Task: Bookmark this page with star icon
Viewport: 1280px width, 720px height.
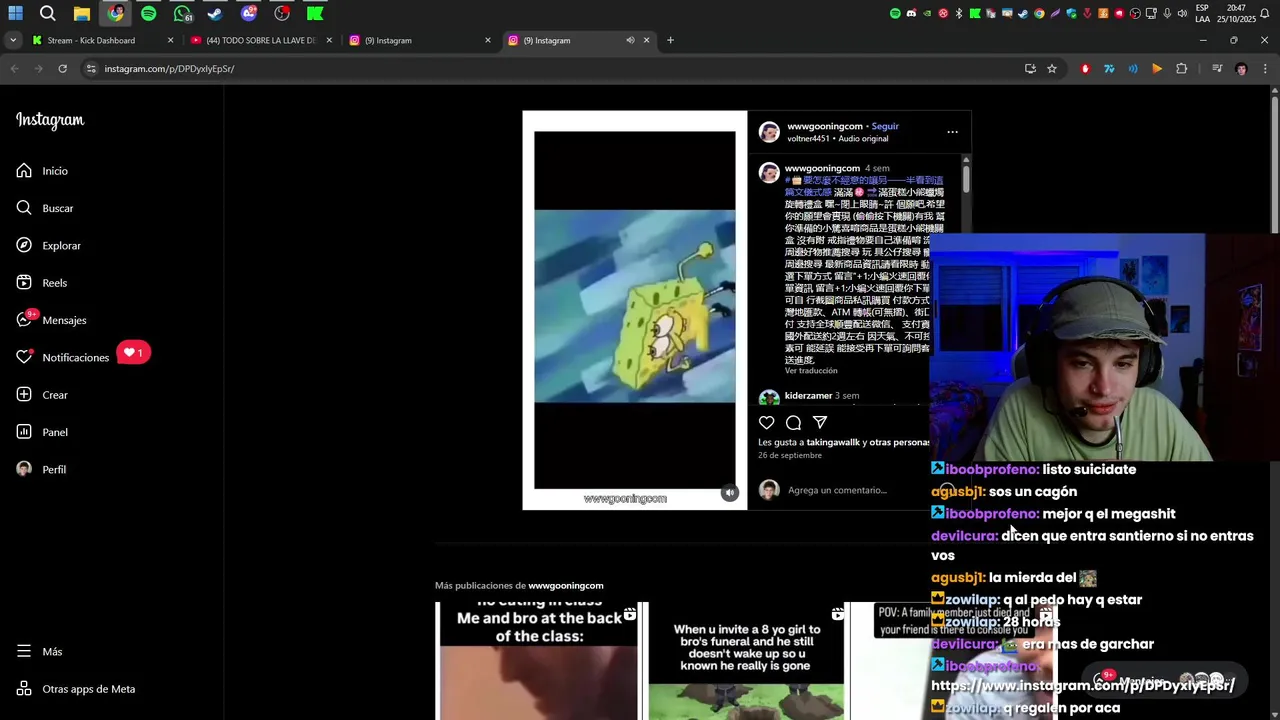Action: [1052, 69]
